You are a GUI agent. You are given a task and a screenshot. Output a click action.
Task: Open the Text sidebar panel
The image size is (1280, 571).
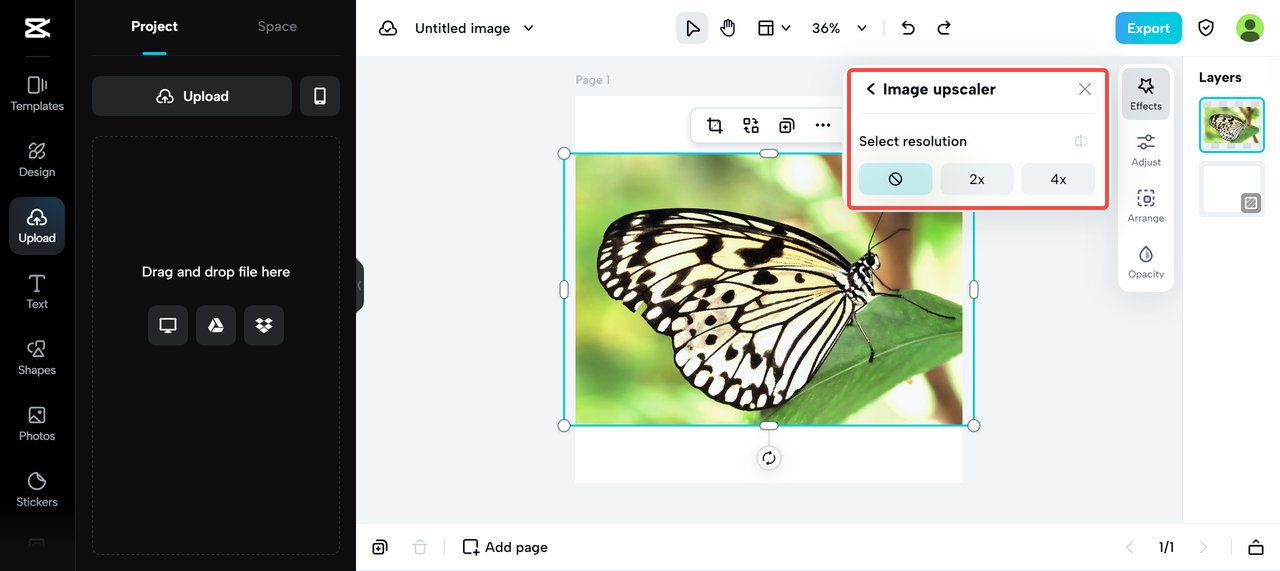click(x=37, y=292)
